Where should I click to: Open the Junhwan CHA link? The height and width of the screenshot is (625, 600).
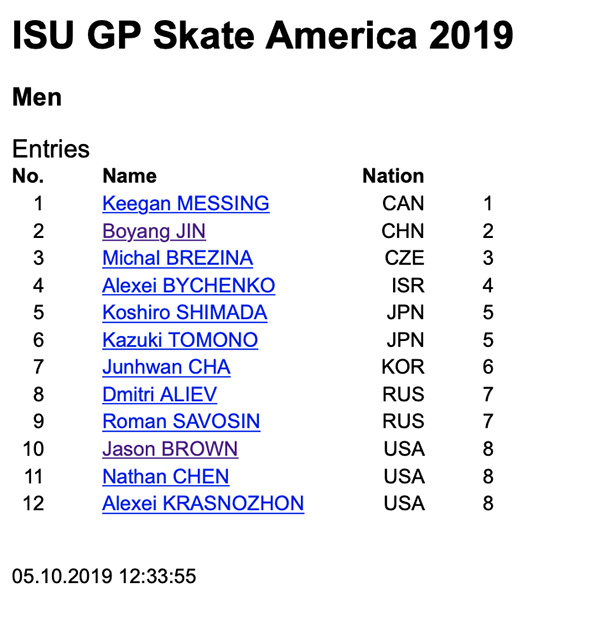(x=166, y=367)
